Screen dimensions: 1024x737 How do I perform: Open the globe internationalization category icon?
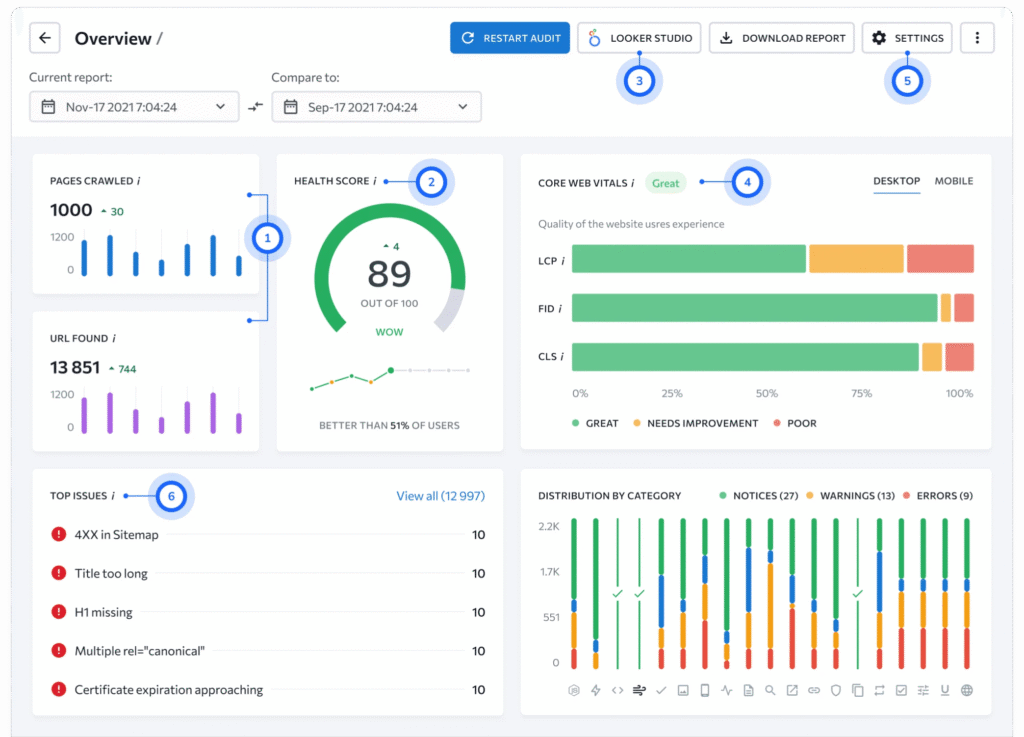967,690
